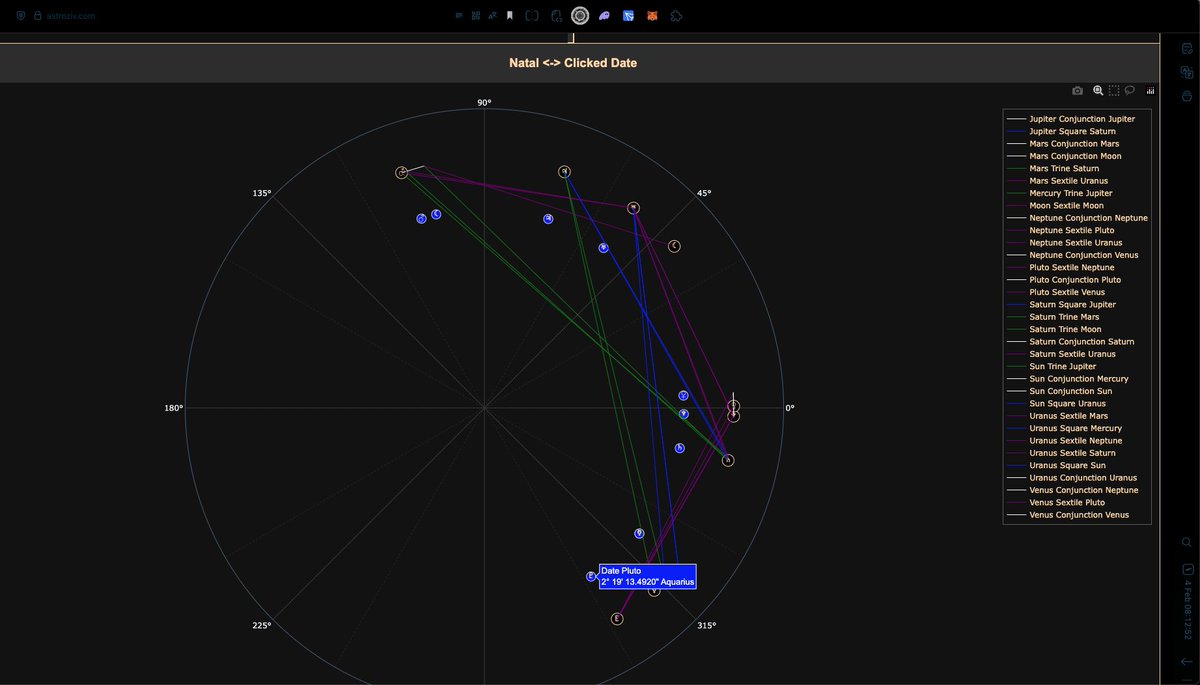
Task: Click the bookmark icon in the browser toolbar
Action: pos(509,15)
